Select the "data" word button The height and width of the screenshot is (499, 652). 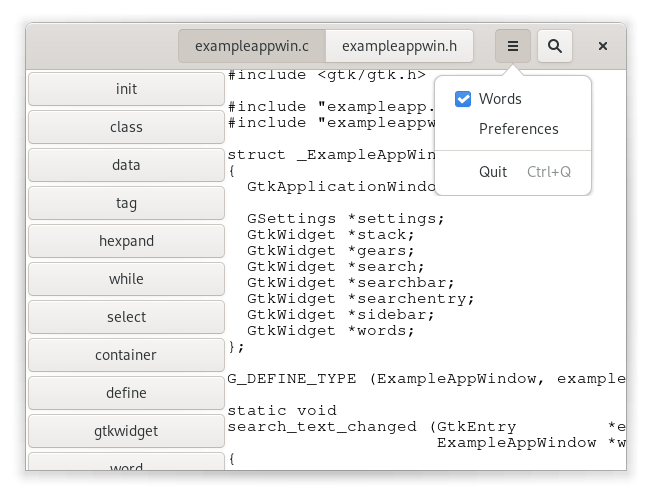coord(126,165)
